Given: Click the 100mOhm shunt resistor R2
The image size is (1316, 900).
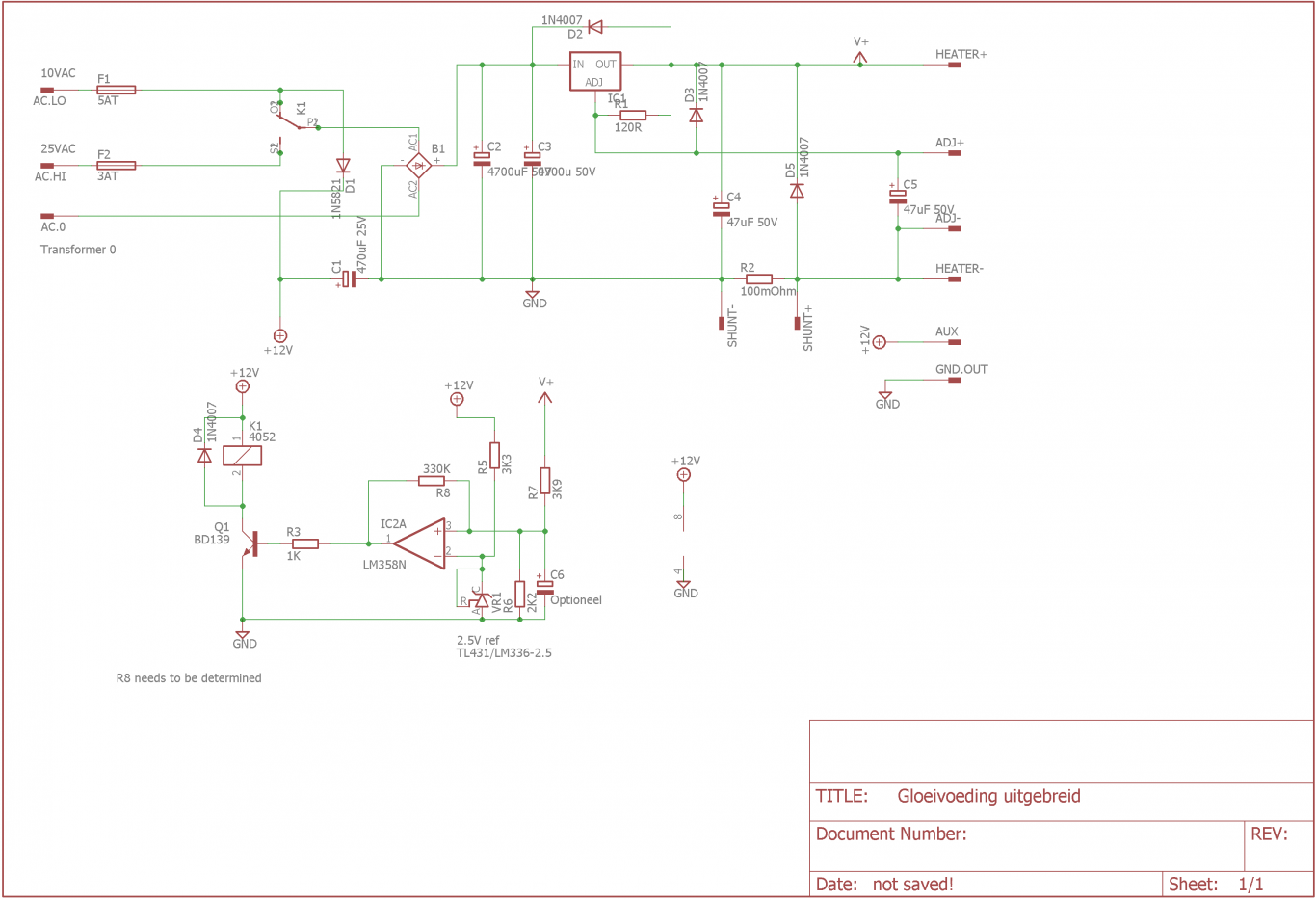Looking at the screenshot, I should coord(759,279).
